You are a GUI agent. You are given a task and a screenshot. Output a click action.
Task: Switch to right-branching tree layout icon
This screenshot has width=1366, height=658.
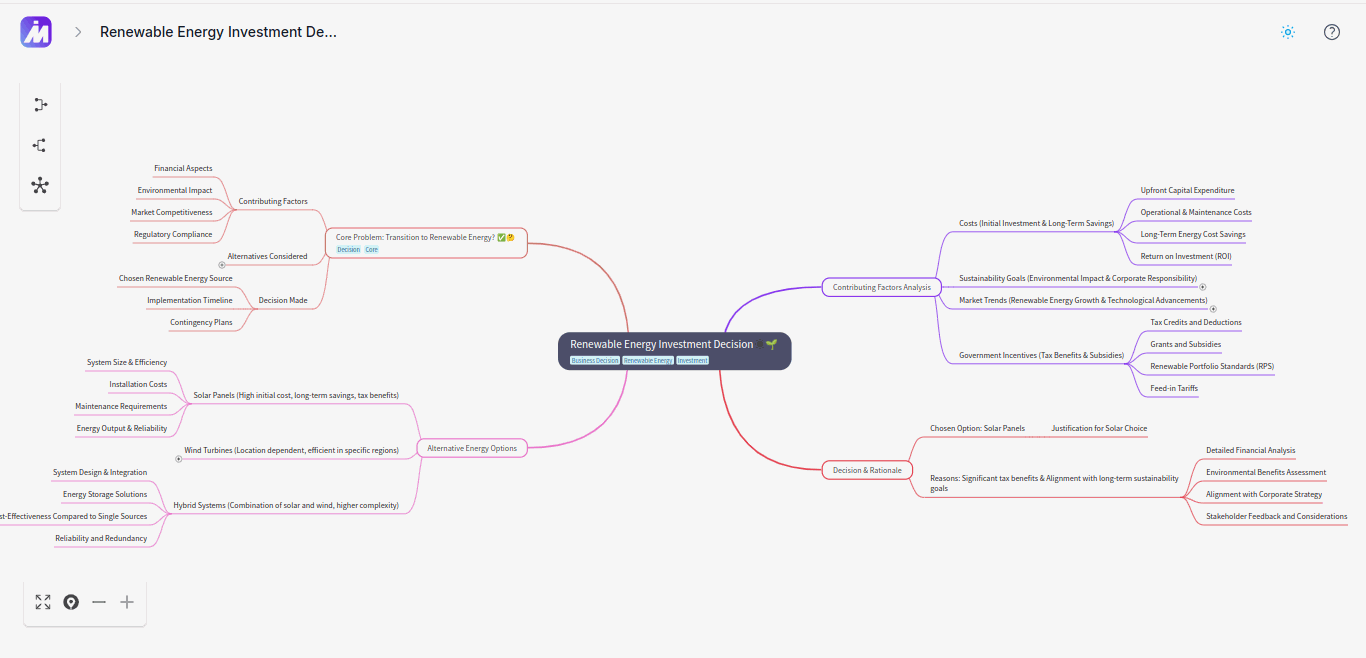tap(40, 105)
